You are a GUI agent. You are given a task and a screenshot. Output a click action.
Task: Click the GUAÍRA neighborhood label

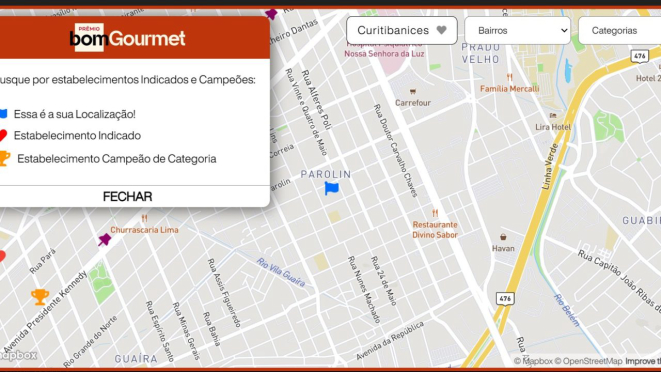(x=136, y=359)
